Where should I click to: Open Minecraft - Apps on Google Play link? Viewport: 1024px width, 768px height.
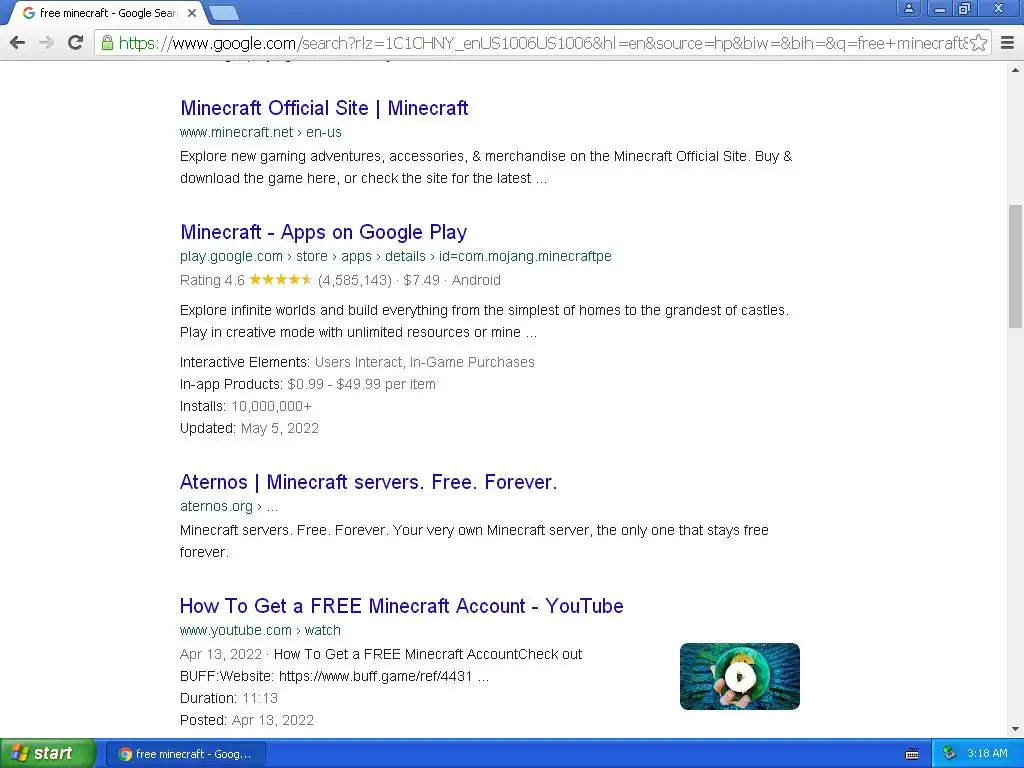coord(323,232)
